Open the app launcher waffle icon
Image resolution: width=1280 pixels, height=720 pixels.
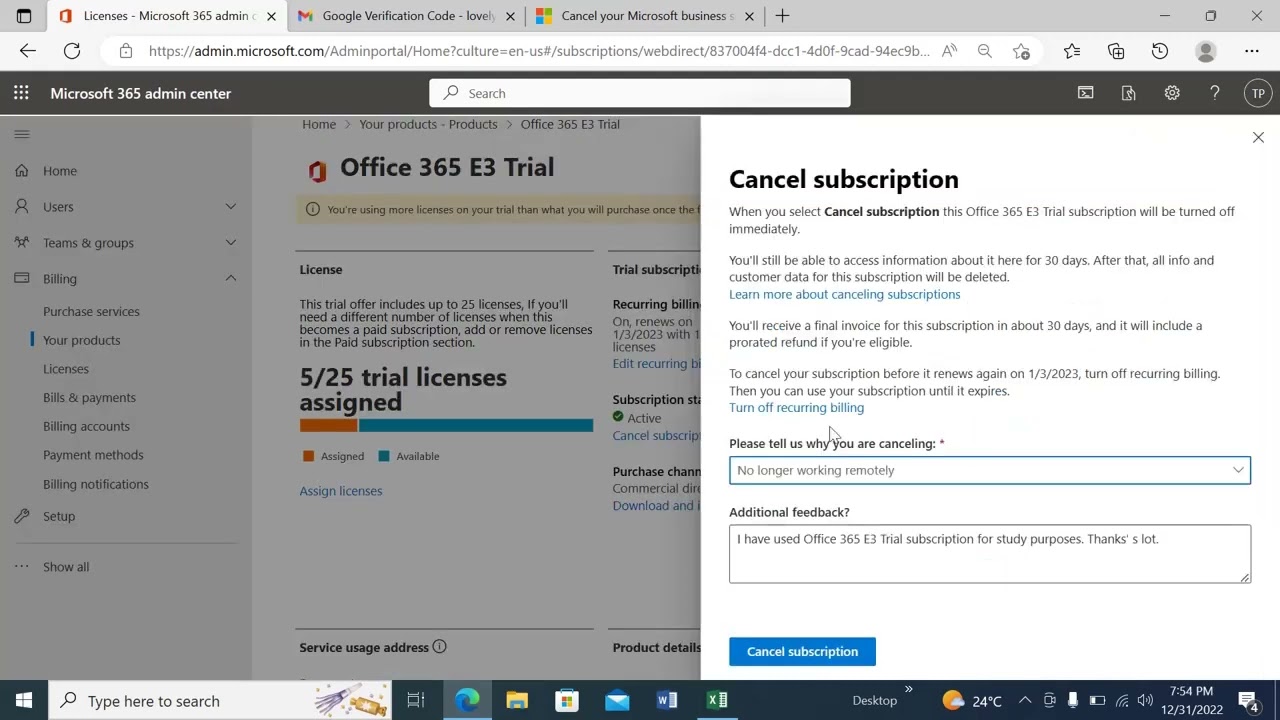[x=21, y=93]
